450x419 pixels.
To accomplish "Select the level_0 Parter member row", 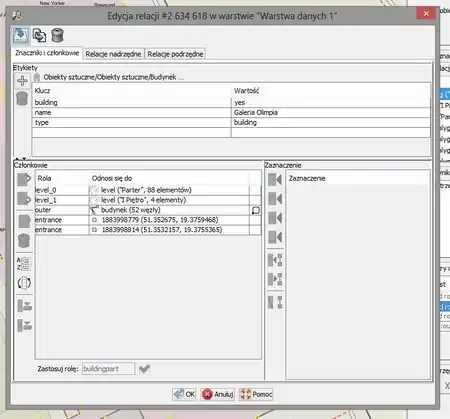I will coord(148,190).
